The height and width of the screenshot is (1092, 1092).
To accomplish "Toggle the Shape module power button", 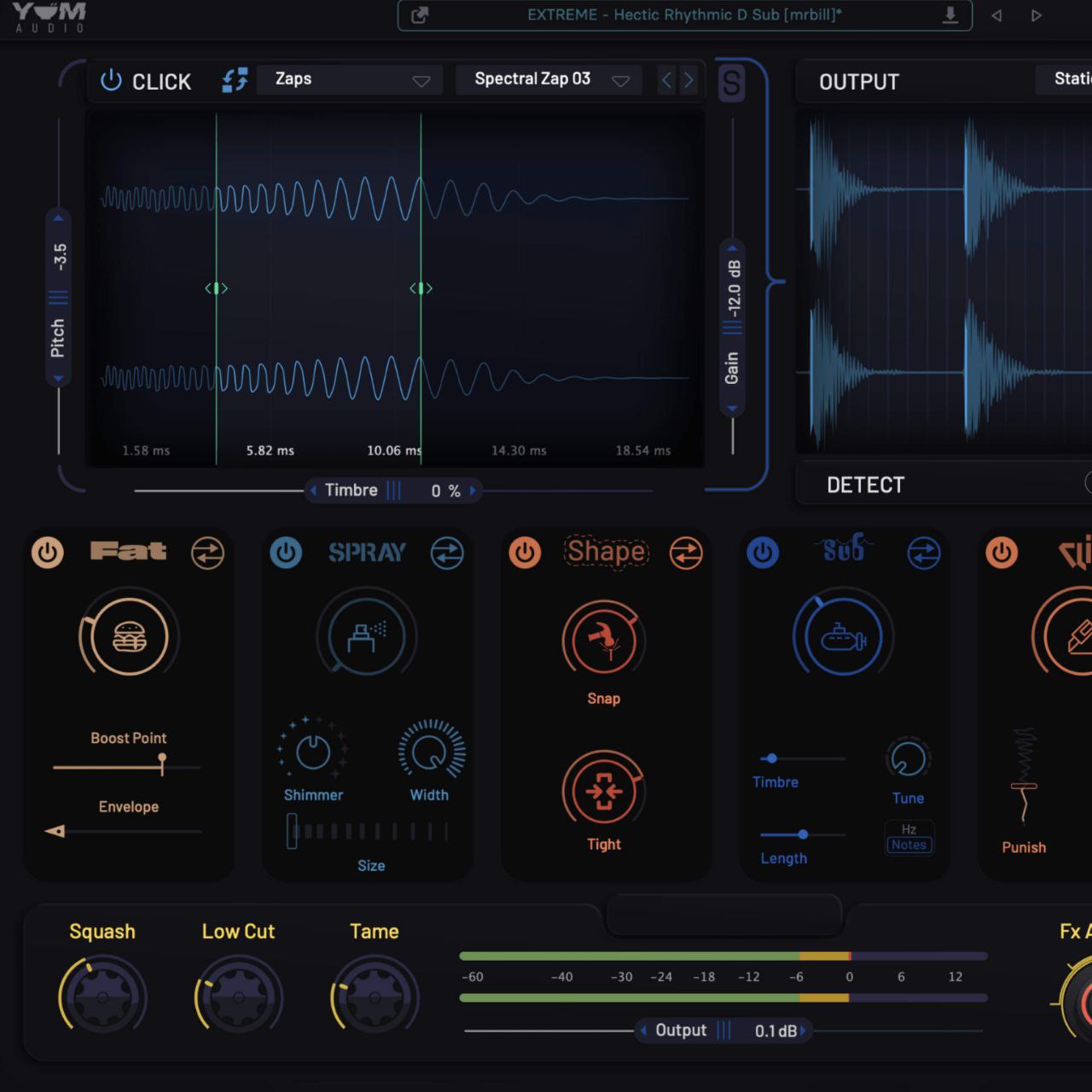I will [x=525, y=553].
